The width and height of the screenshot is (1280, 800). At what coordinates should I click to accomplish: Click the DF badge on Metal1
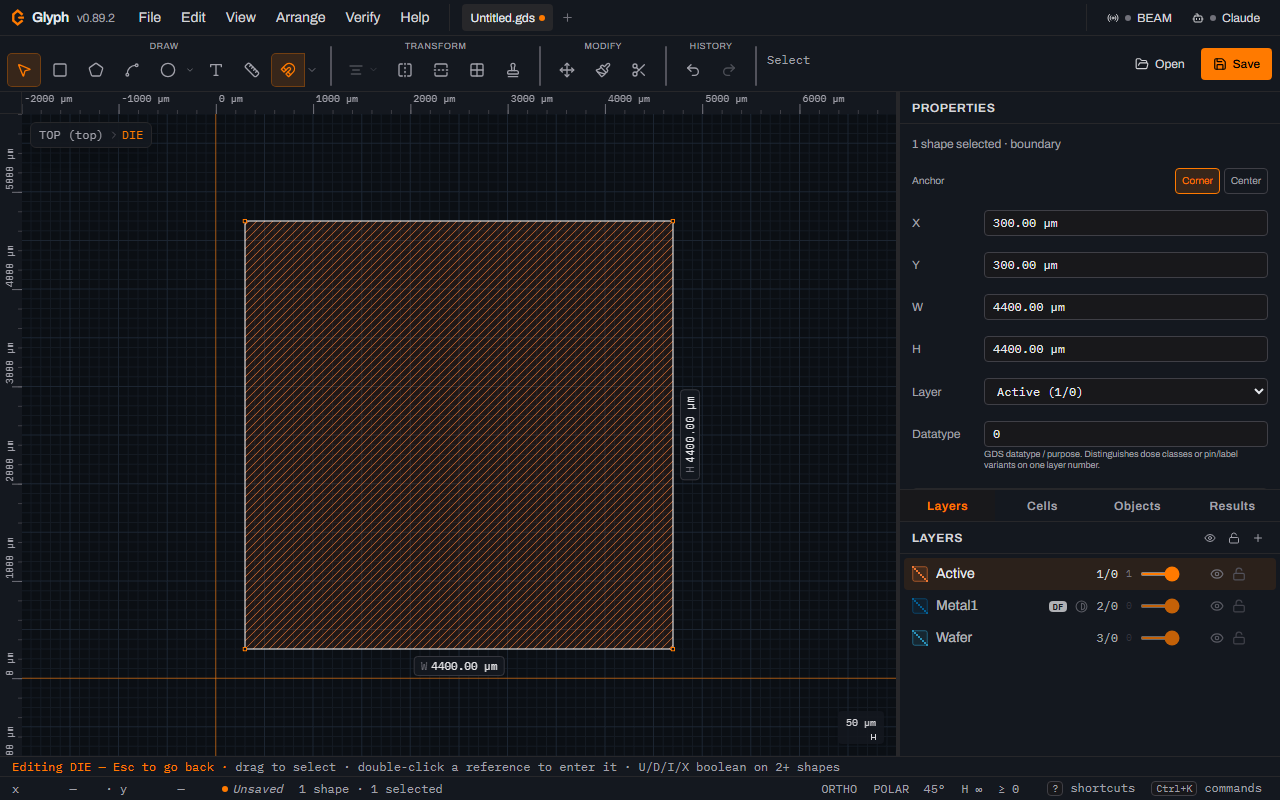pyautogui.click(x=1058, y=606)
